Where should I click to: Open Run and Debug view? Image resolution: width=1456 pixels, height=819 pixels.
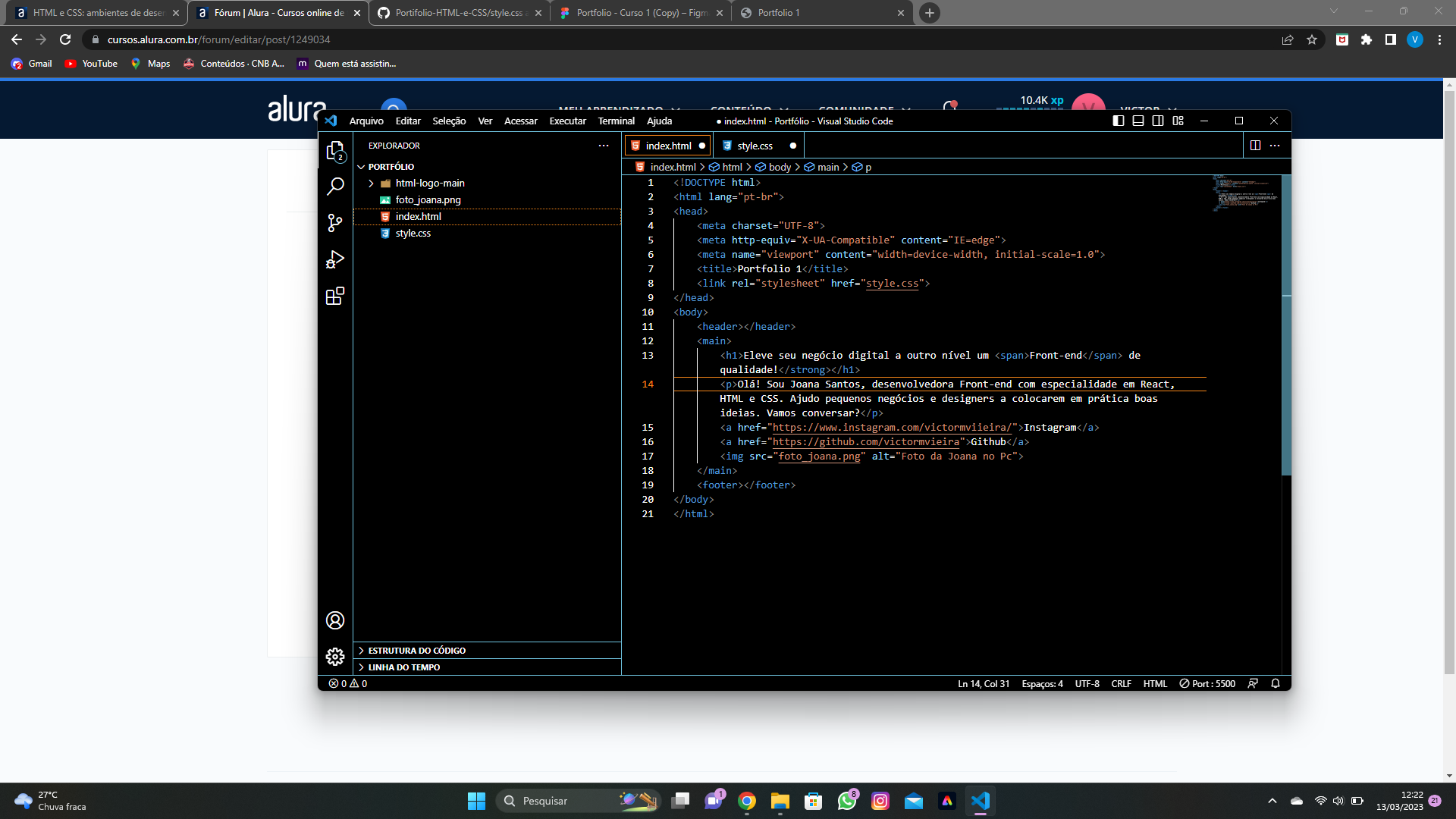coord(335,259)
